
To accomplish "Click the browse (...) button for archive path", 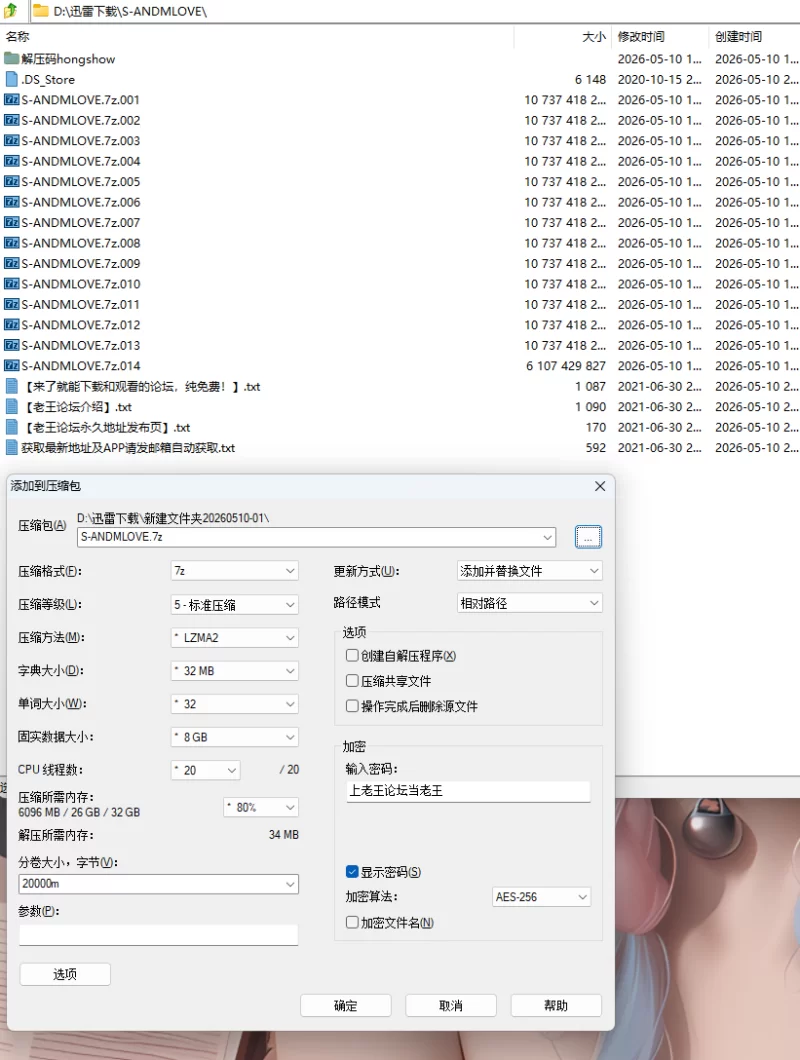I will pyautogui.click(x=588, y=537).
